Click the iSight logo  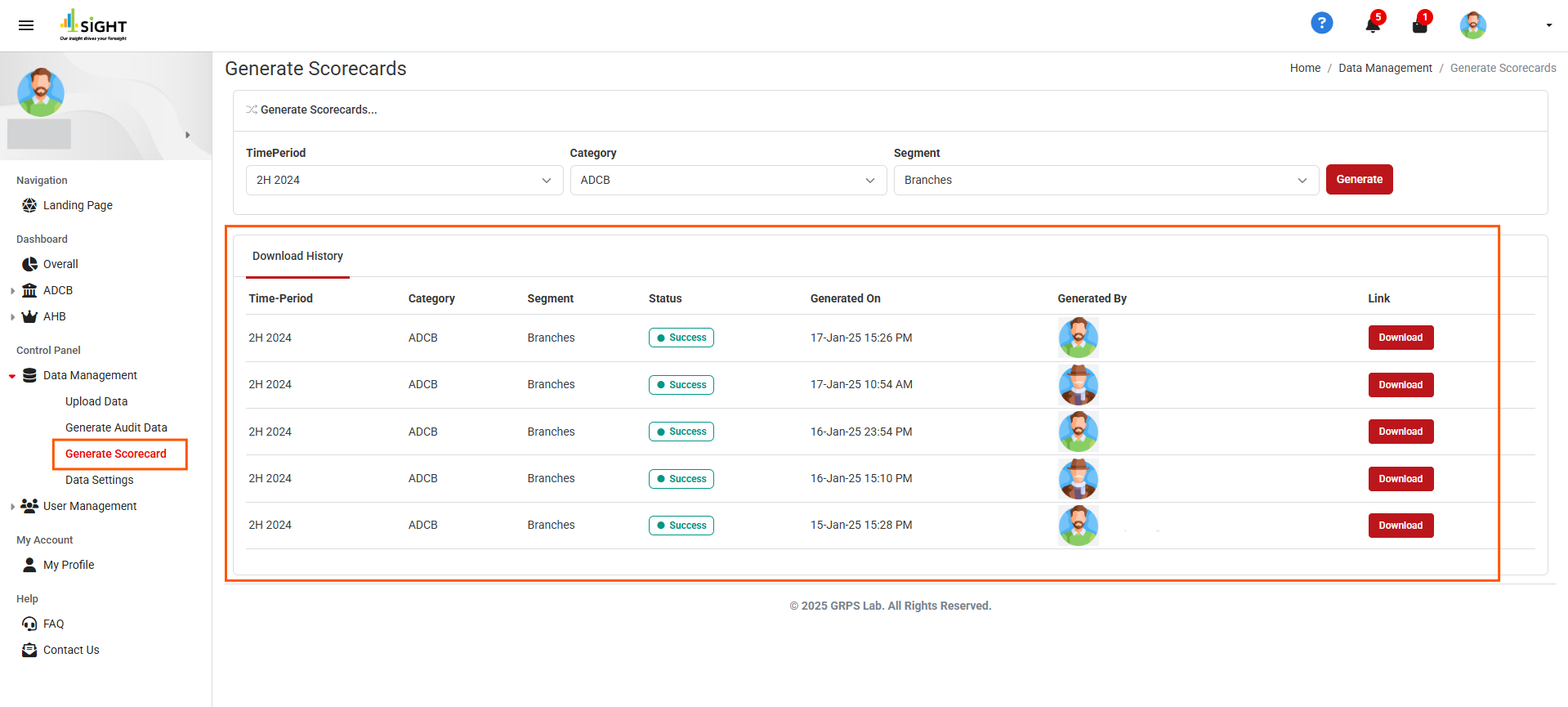click(93, 25)
